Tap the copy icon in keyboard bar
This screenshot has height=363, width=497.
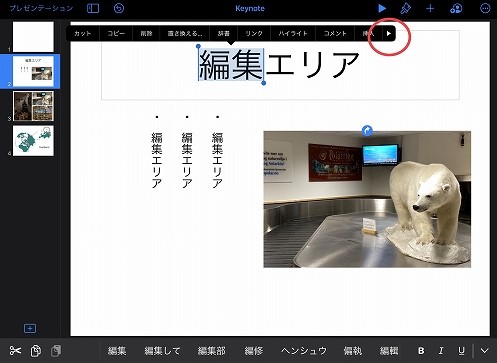point(36,351)
